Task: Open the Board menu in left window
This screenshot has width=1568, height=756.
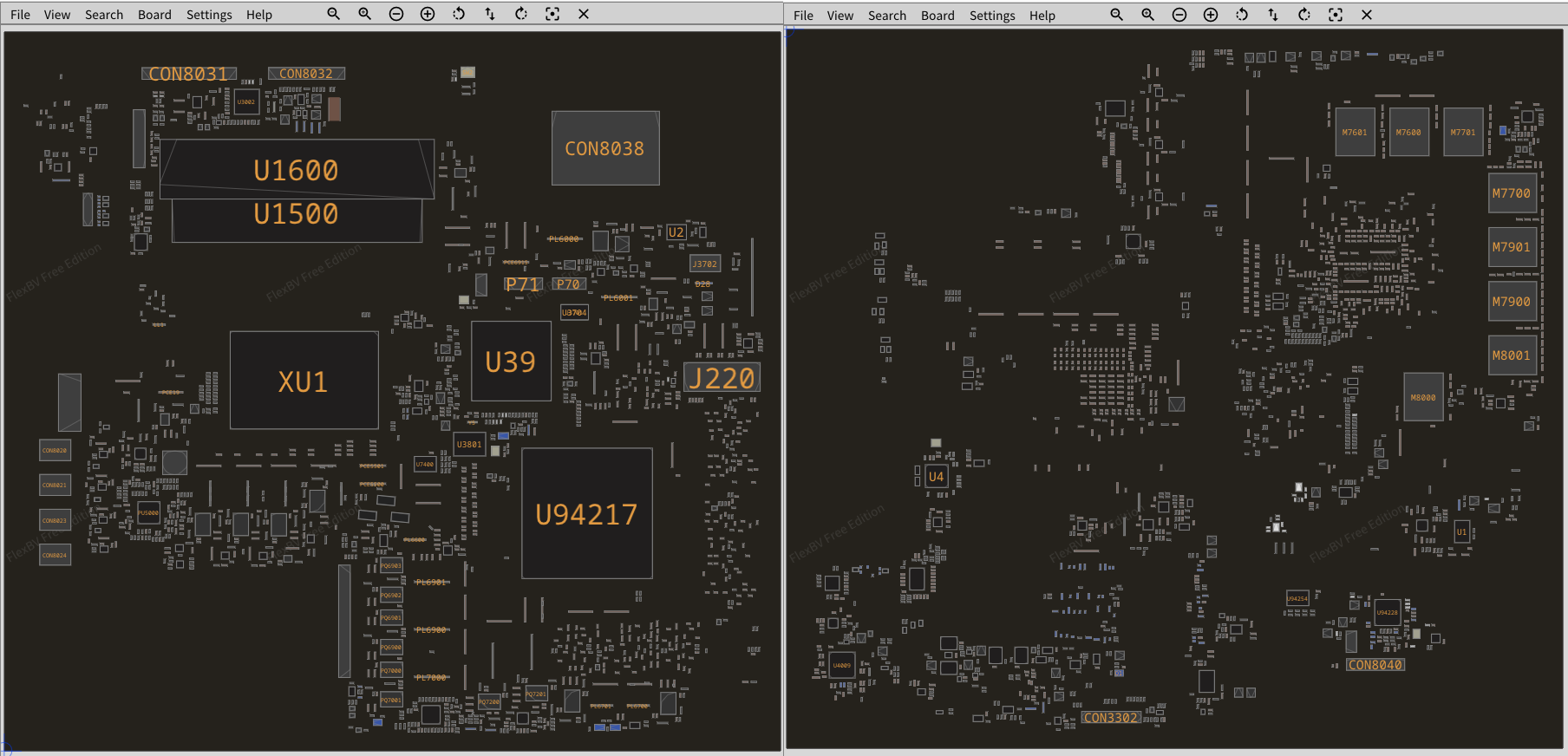Action: pos(154,15)
